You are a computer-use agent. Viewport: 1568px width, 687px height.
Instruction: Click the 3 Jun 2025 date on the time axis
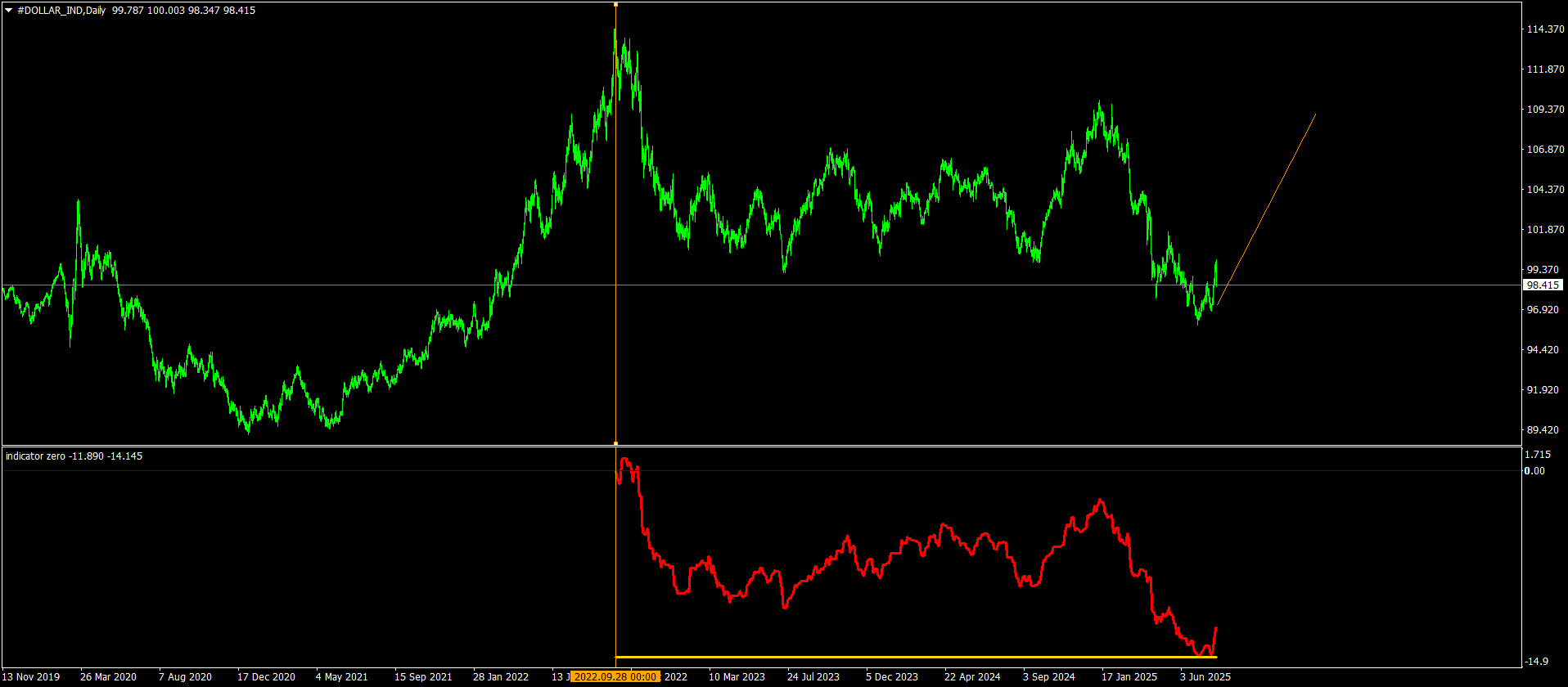[1205, 677]
